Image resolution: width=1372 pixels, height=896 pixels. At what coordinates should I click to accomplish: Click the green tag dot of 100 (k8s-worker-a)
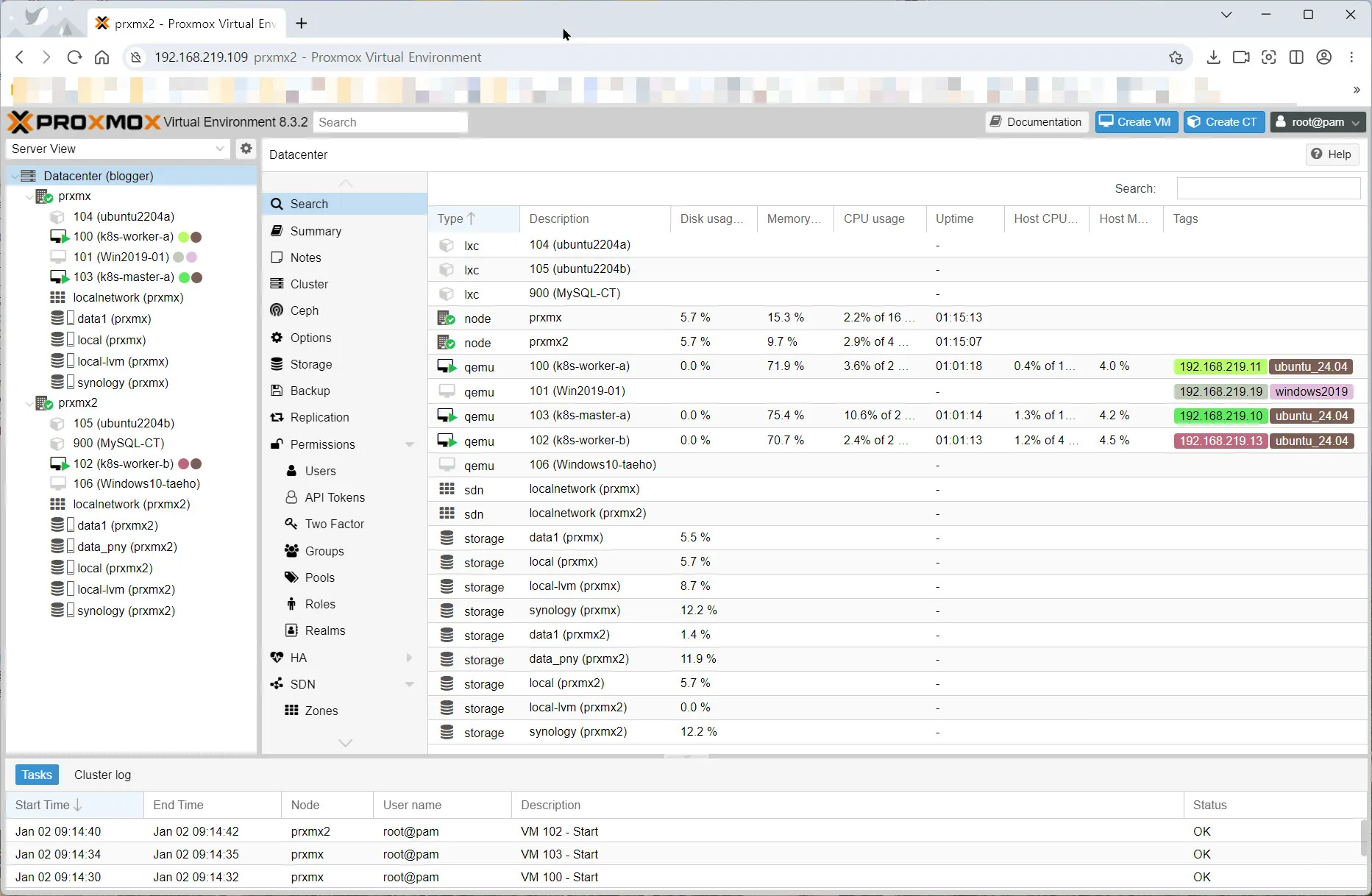coord(184,237)
